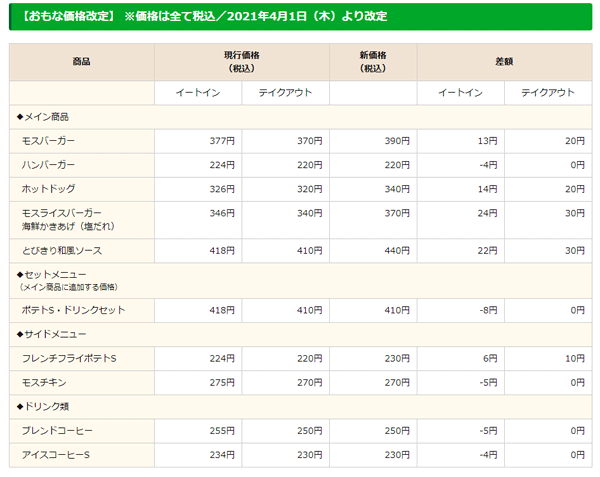
Task: Click モスライスバーガー new price 370円
Action: (397, 213)
